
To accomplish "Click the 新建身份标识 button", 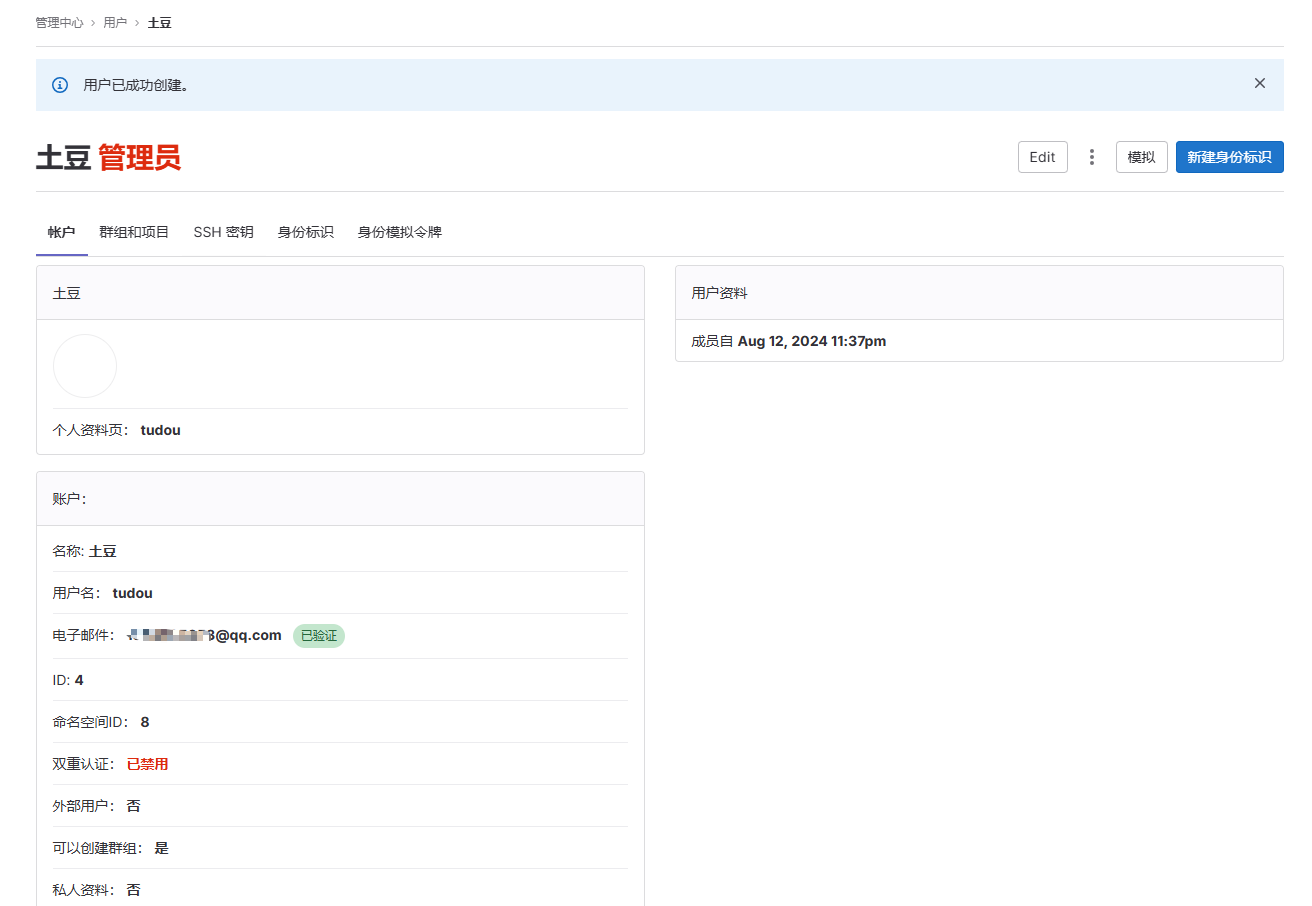I will tap(1229, 157).
